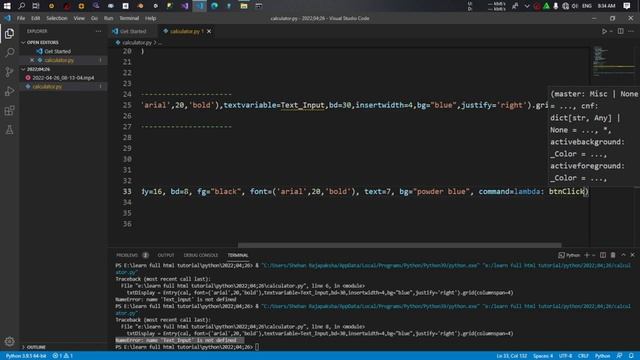Click the Python 3.9.5 64-bit interpreter status
The height and width of the screenshot is (360, 640).
26,356
